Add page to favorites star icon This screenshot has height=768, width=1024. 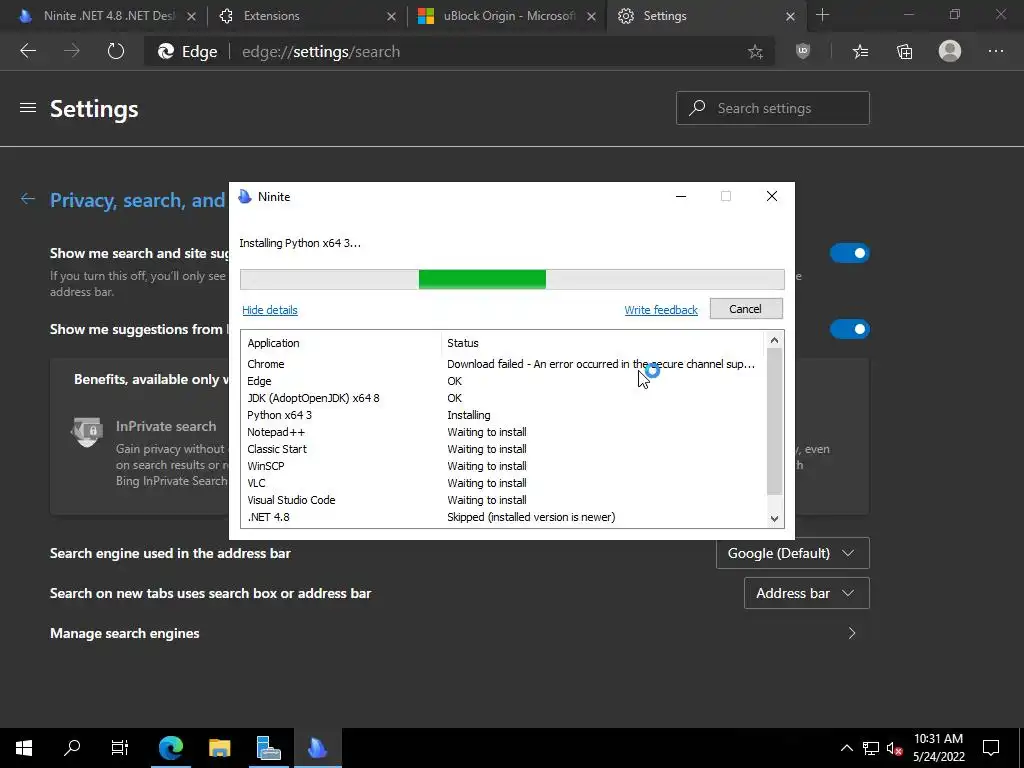click(756, 52)
